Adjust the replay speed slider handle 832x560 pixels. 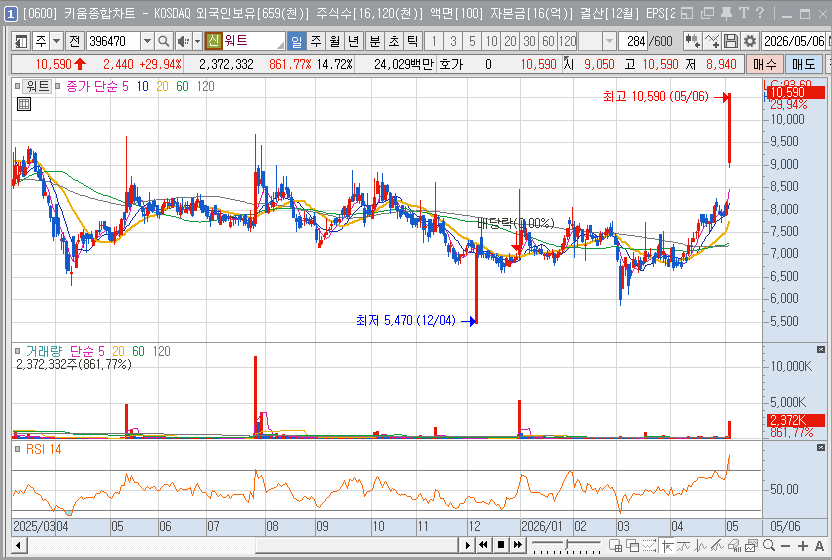tap(567, 544)
